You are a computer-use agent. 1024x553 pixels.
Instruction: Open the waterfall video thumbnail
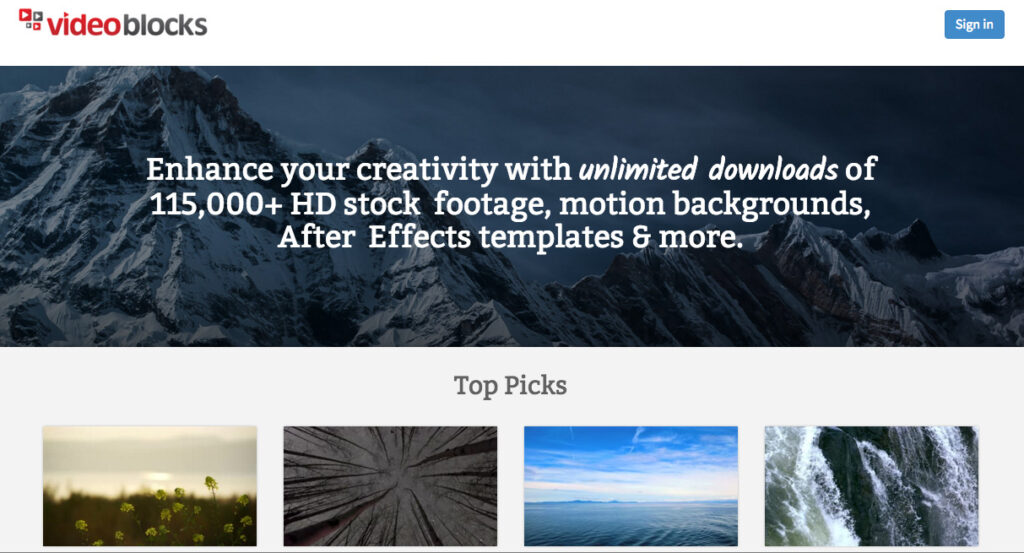(871, 486)
